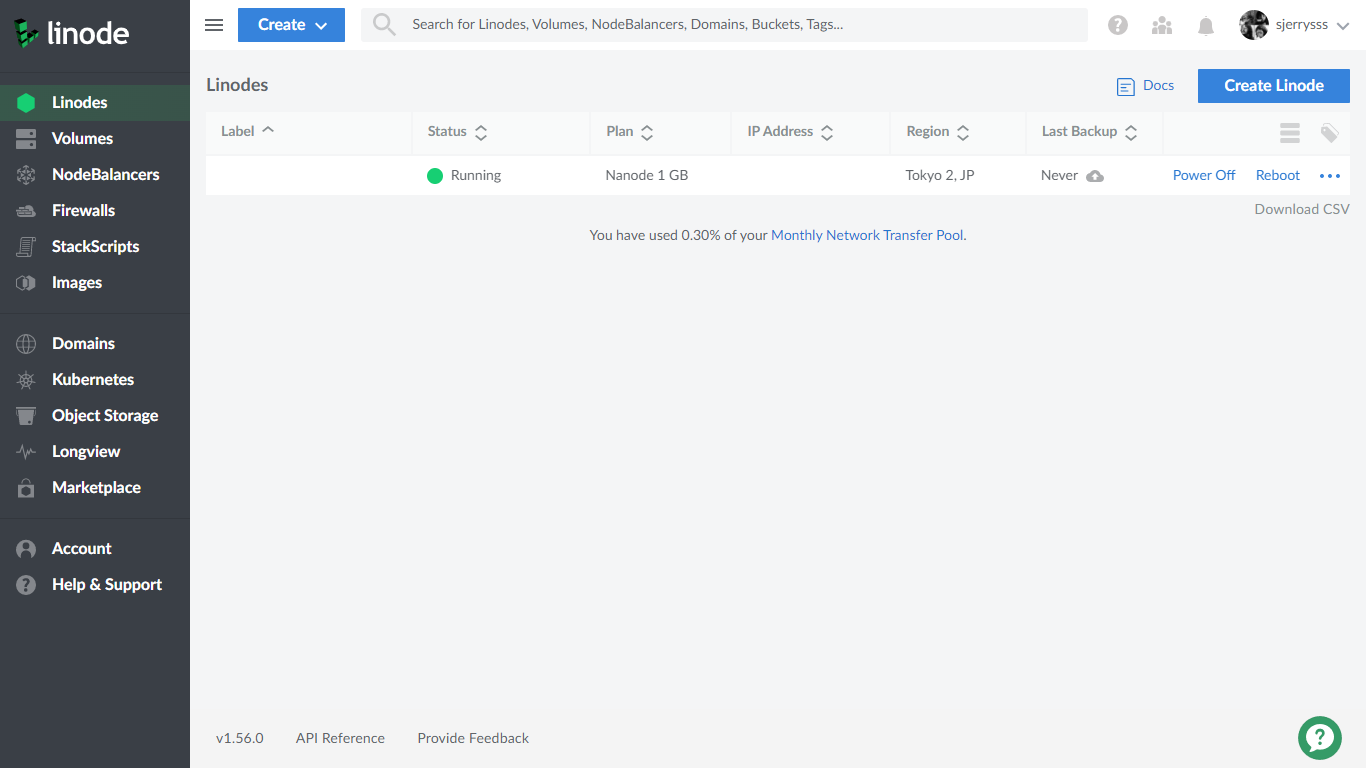Sort the table by Last Backup column
The image size is (1366, 768).
point(1090,131)
